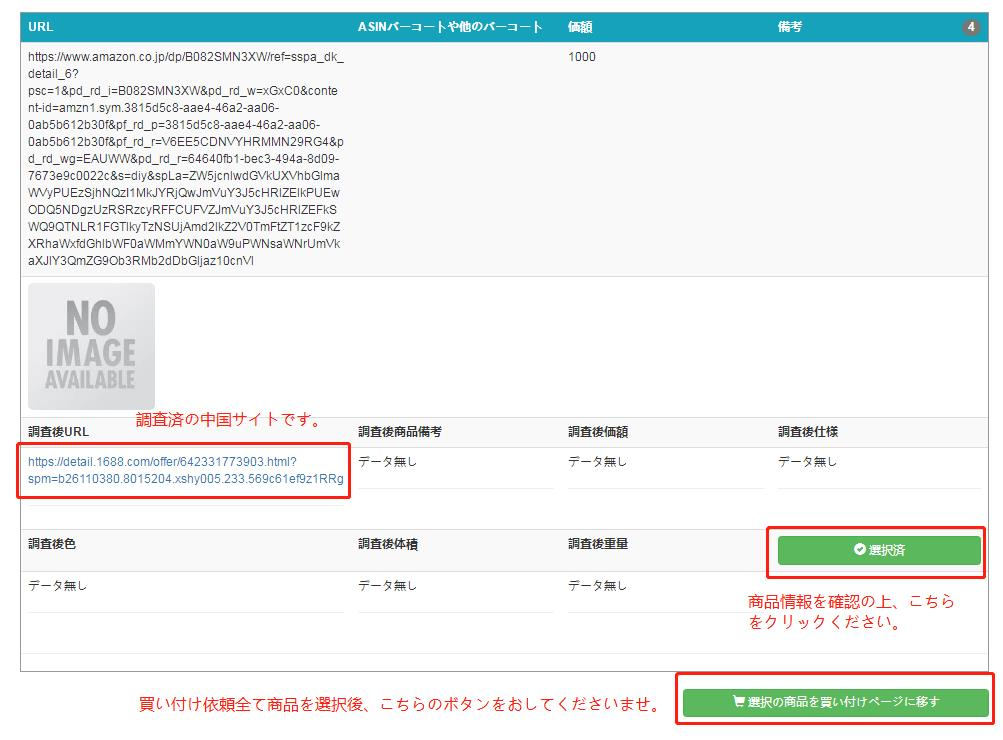Image resolution: width=1003 pixels, height=740 pixels.
Task: Click データ無し under 調査後仕様
Action: click(x=808, y=462)
